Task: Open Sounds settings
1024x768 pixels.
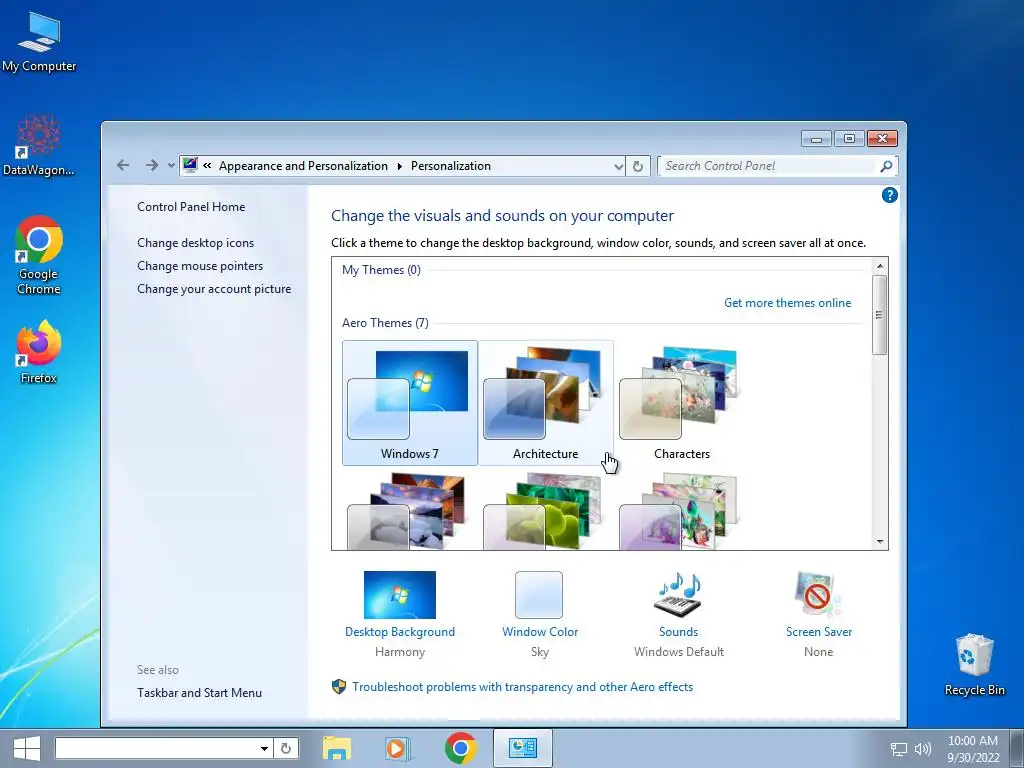Action: point(679,613)
